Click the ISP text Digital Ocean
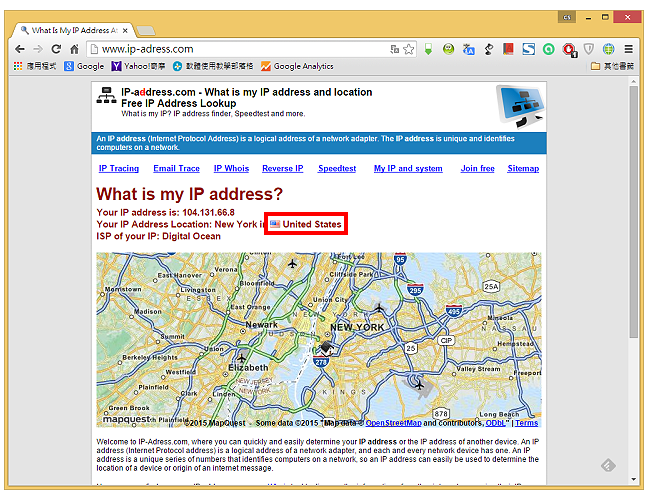The image size is (651, 493). pyautogui.click(x=191, y=236)
